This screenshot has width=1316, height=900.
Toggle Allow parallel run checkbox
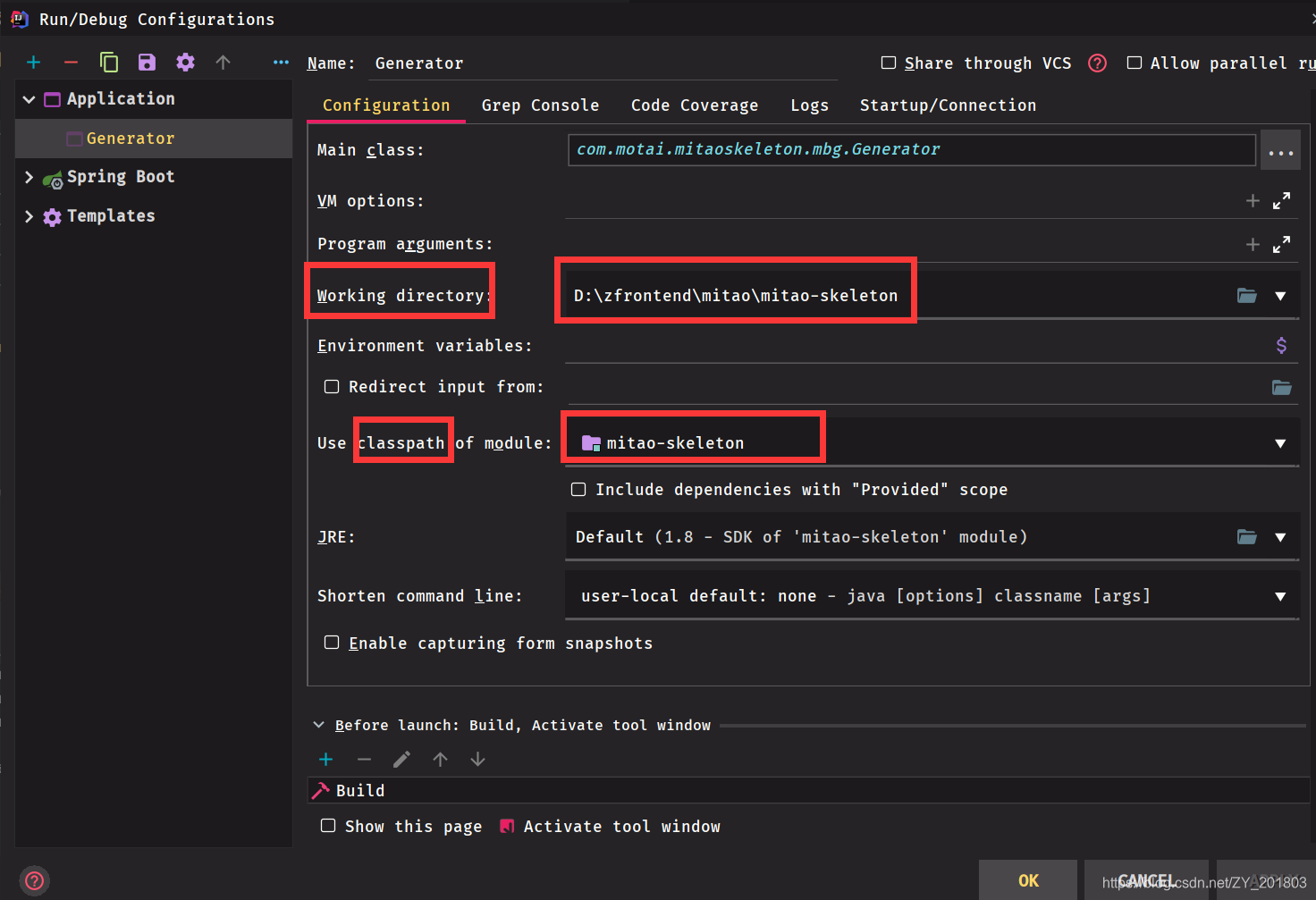point(1135,63)
